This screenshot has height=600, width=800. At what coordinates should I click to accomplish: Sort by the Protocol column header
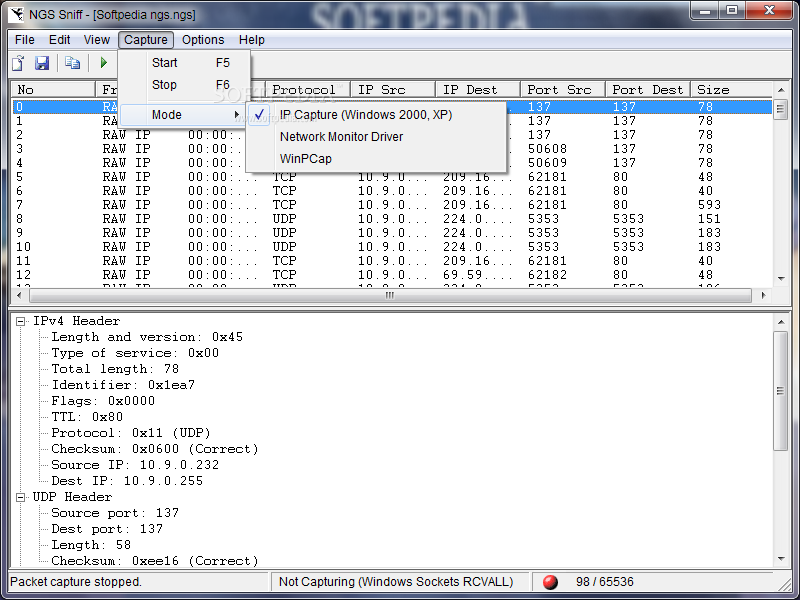pos(308,90)
